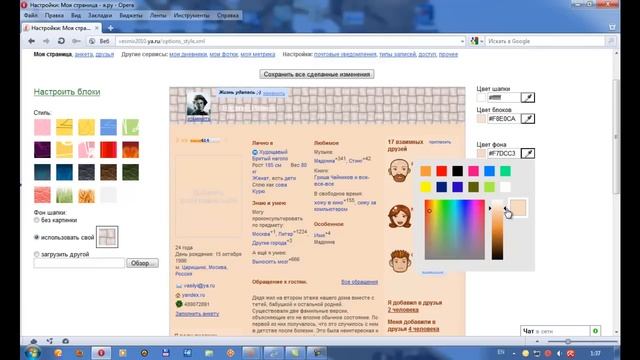This screenshot has width=640, height=360.
Task: Open a new tab with plus button
Action: tap(111, 28)
